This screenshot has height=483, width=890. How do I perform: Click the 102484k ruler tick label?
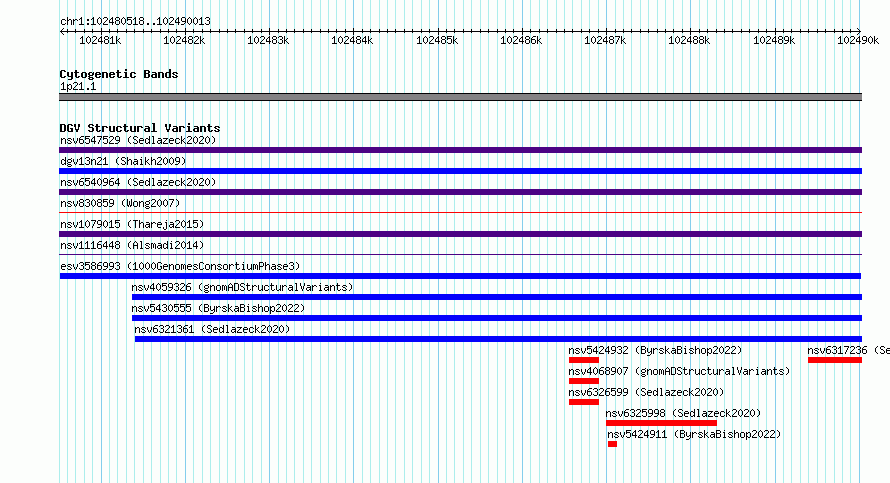click(352, 40)
